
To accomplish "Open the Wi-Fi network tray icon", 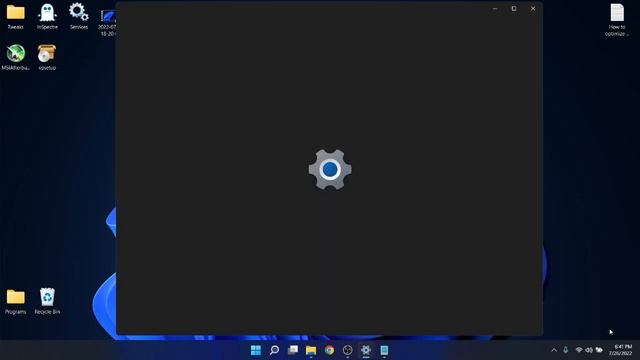I will [x=579, y=350].
